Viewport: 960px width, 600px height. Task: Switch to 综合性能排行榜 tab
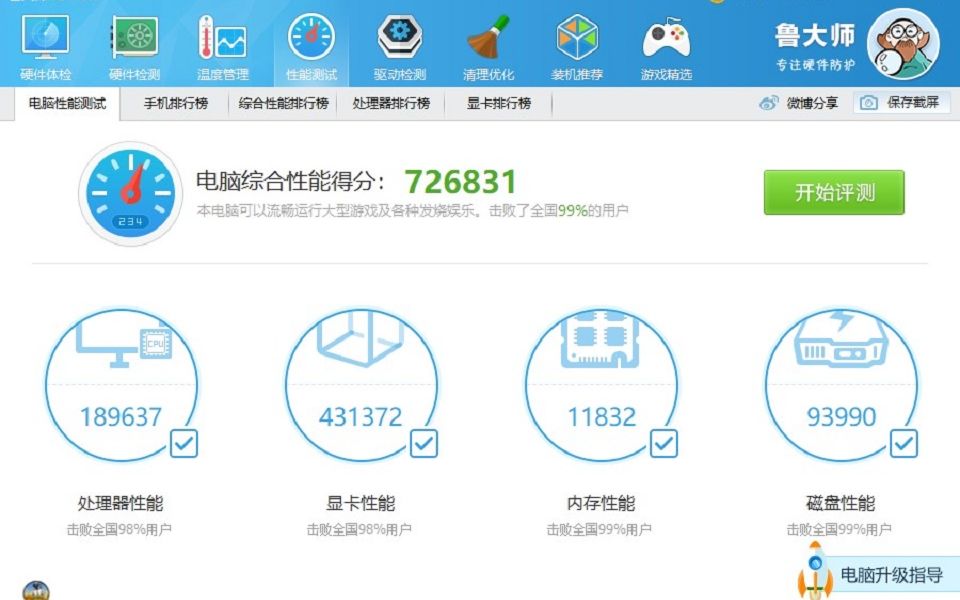[x=283, y=103]
